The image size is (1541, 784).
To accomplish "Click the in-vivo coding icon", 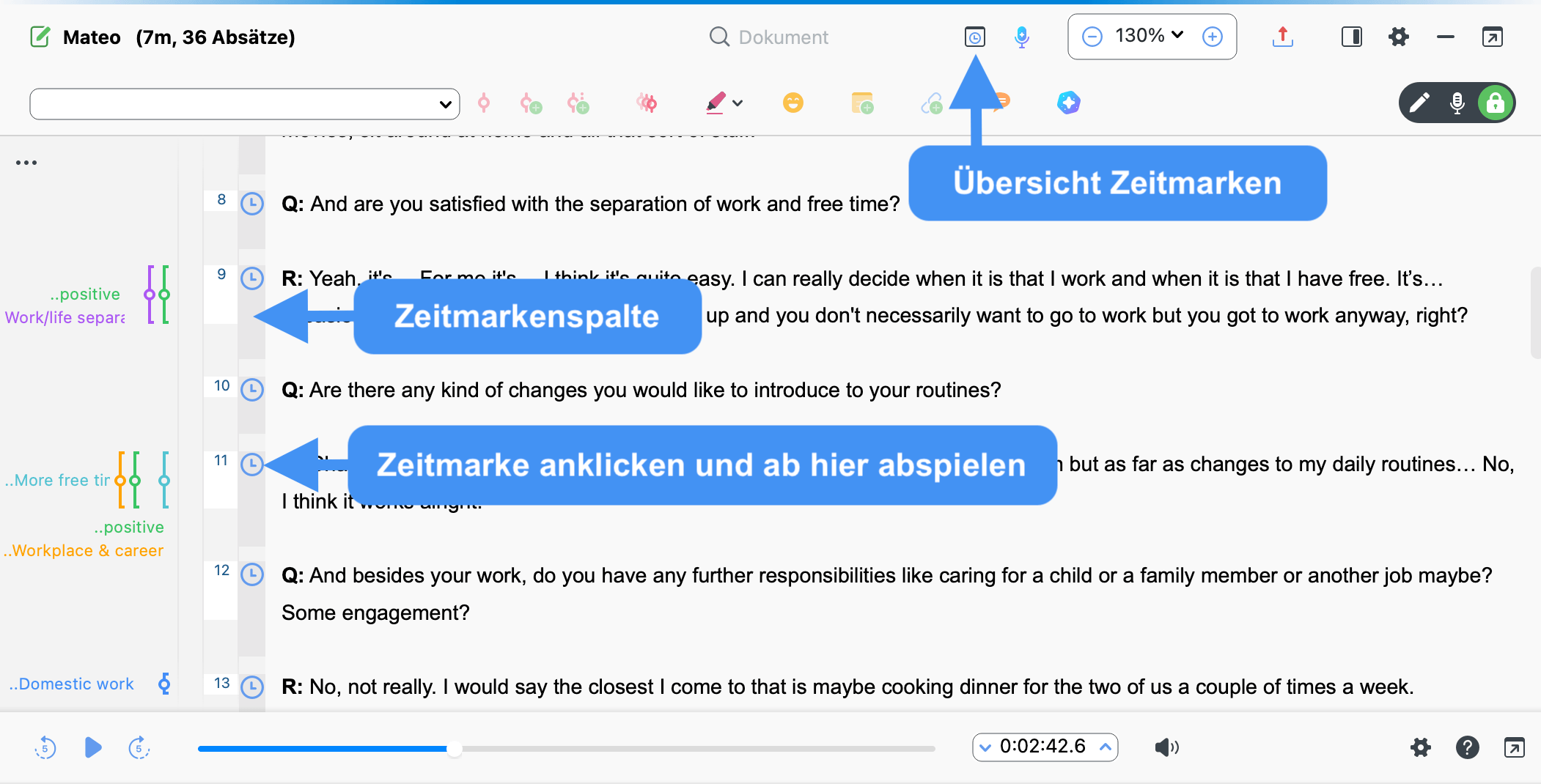I will point(647,103).
